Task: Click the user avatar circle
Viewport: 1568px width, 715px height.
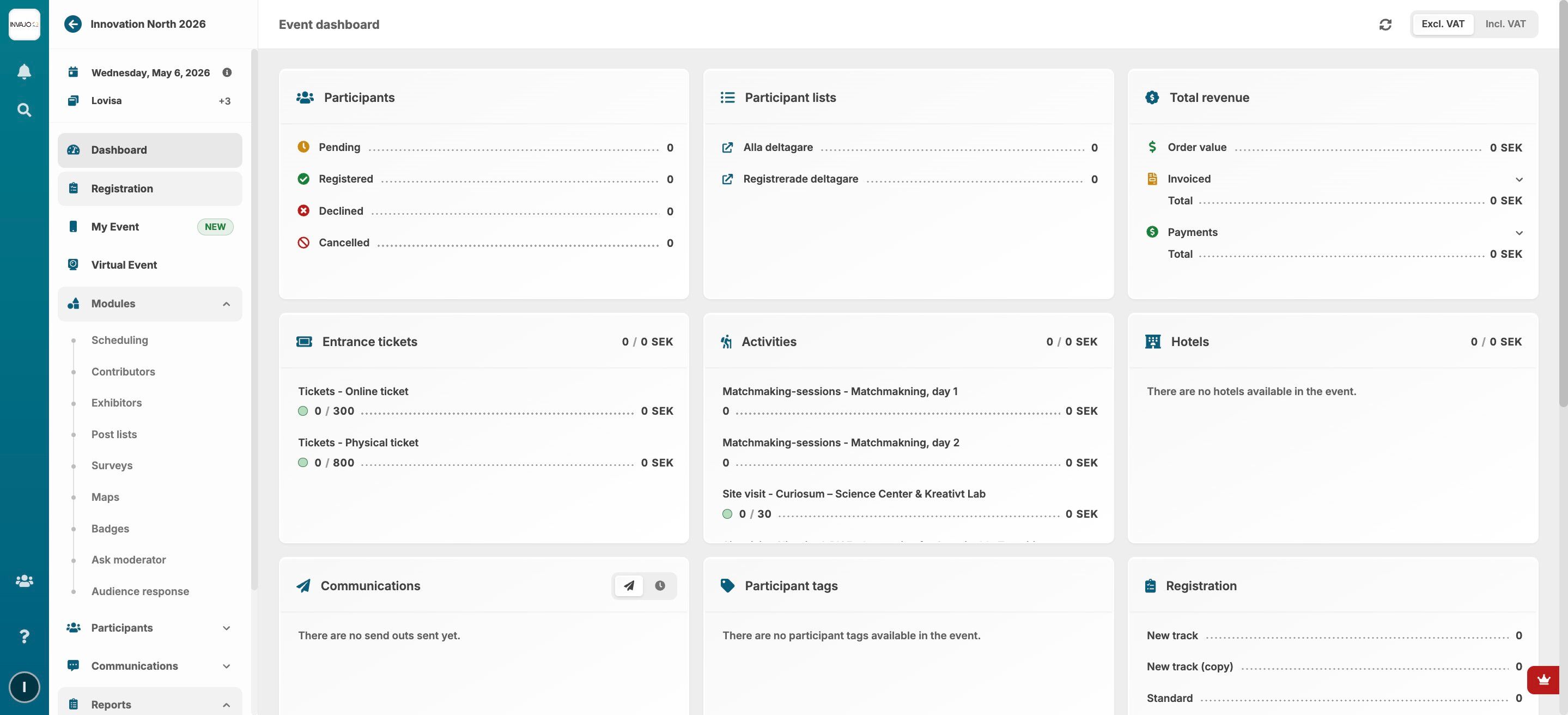Action: click(x=24, y=687)
